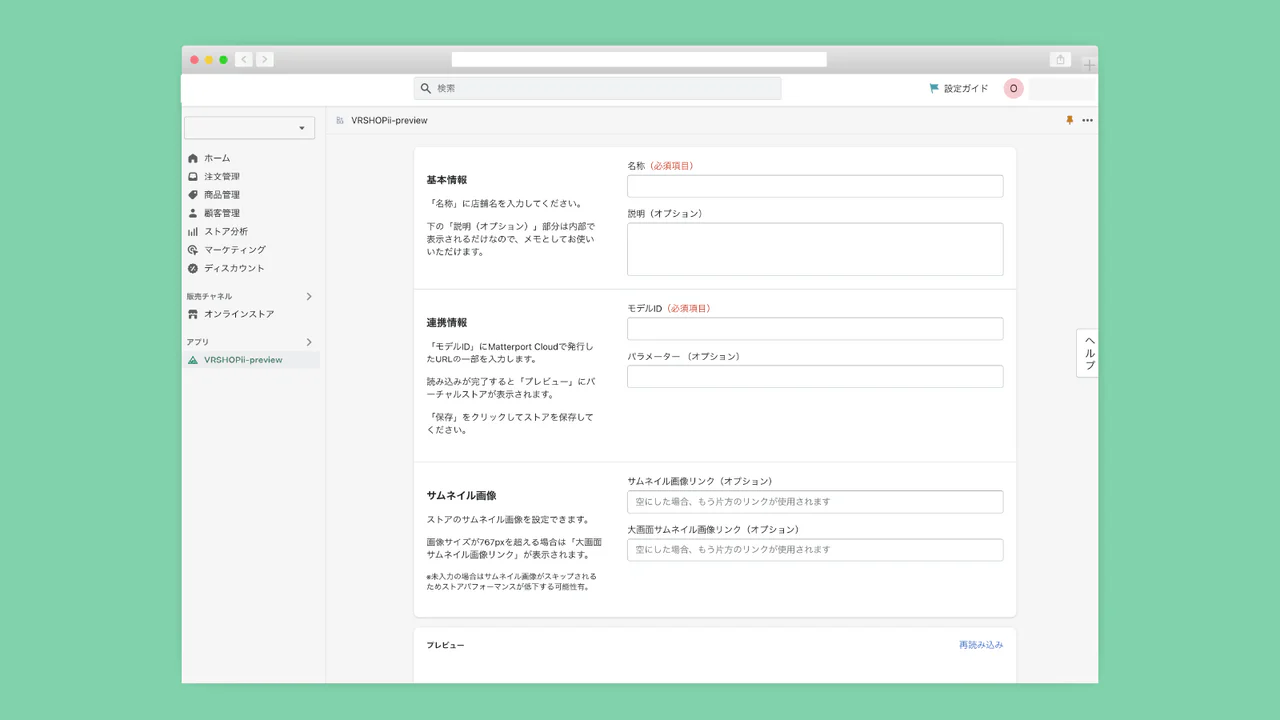Open the pink user avatar

(x=1013, y=88)
